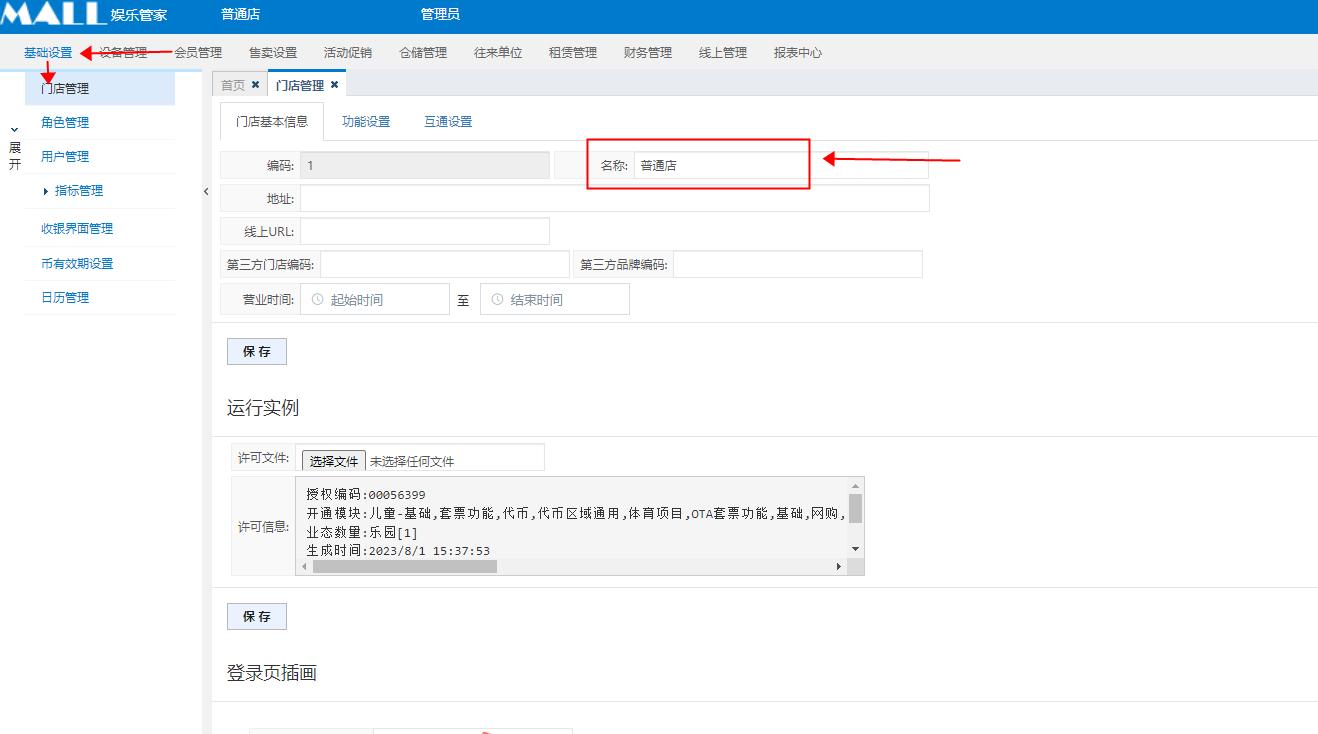
Task: Switch to the 互通设置 tab
Action: click(448, 122)
